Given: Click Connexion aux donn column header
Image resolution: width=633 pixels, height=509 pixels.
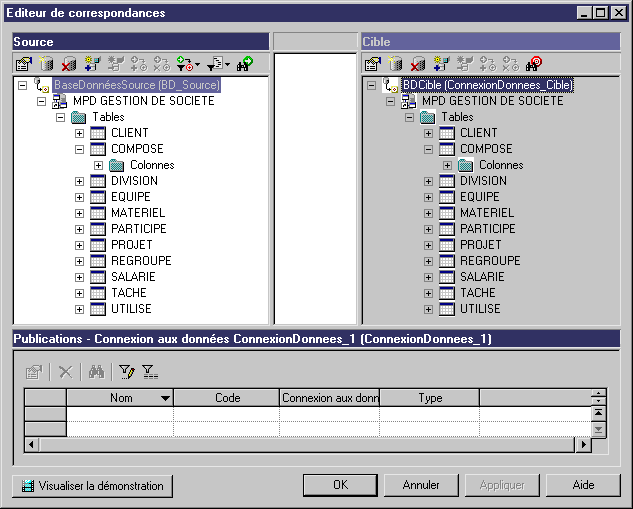Looking at the screenshot, I should [330, 398].
